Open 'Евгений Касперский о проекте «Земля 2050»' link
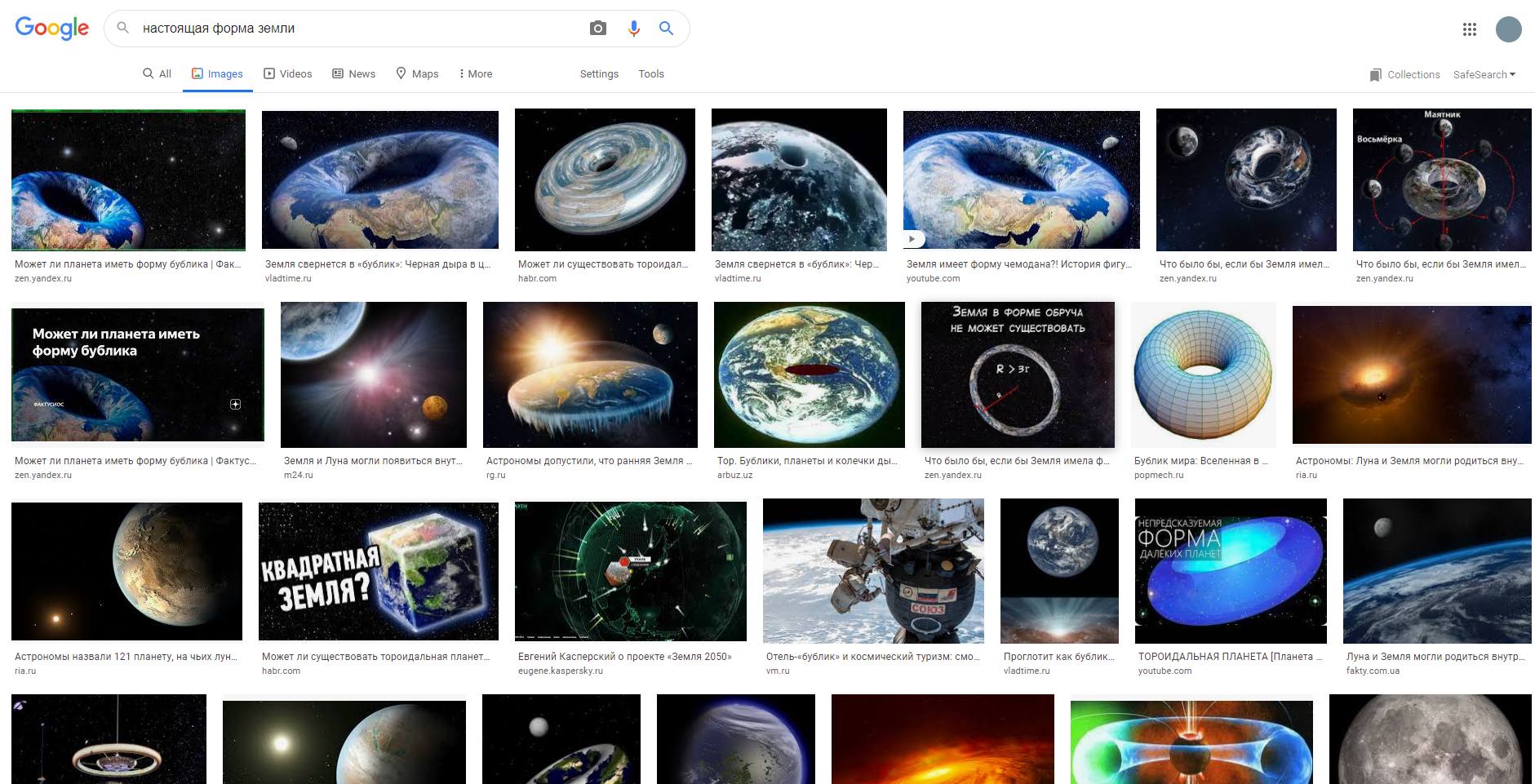Viewport: 1535px width, 784px height. click(x=625, y=657)
